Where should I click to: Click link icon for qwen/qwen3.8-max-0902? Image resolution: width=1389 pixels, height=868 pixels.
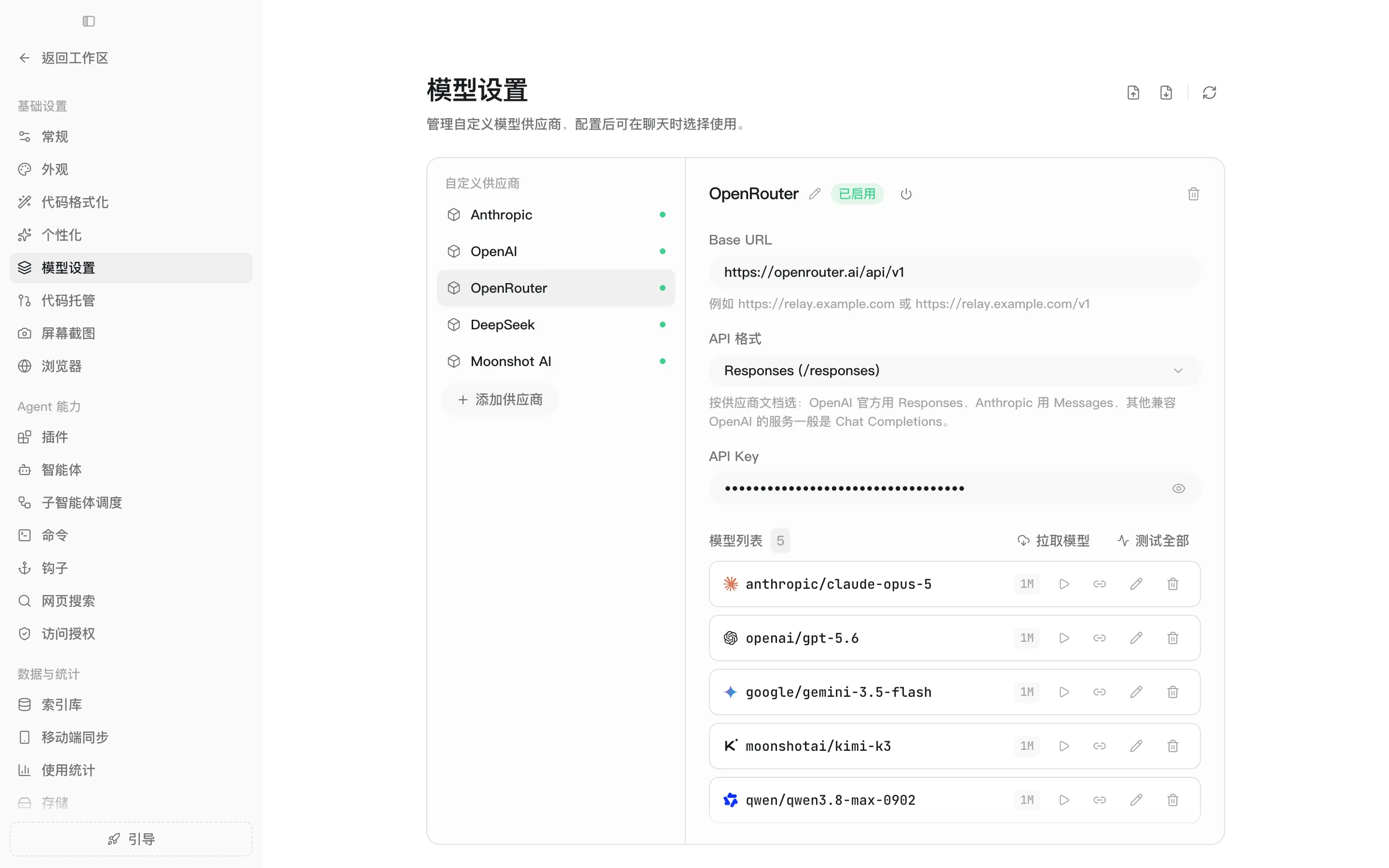click(1100, 800)
